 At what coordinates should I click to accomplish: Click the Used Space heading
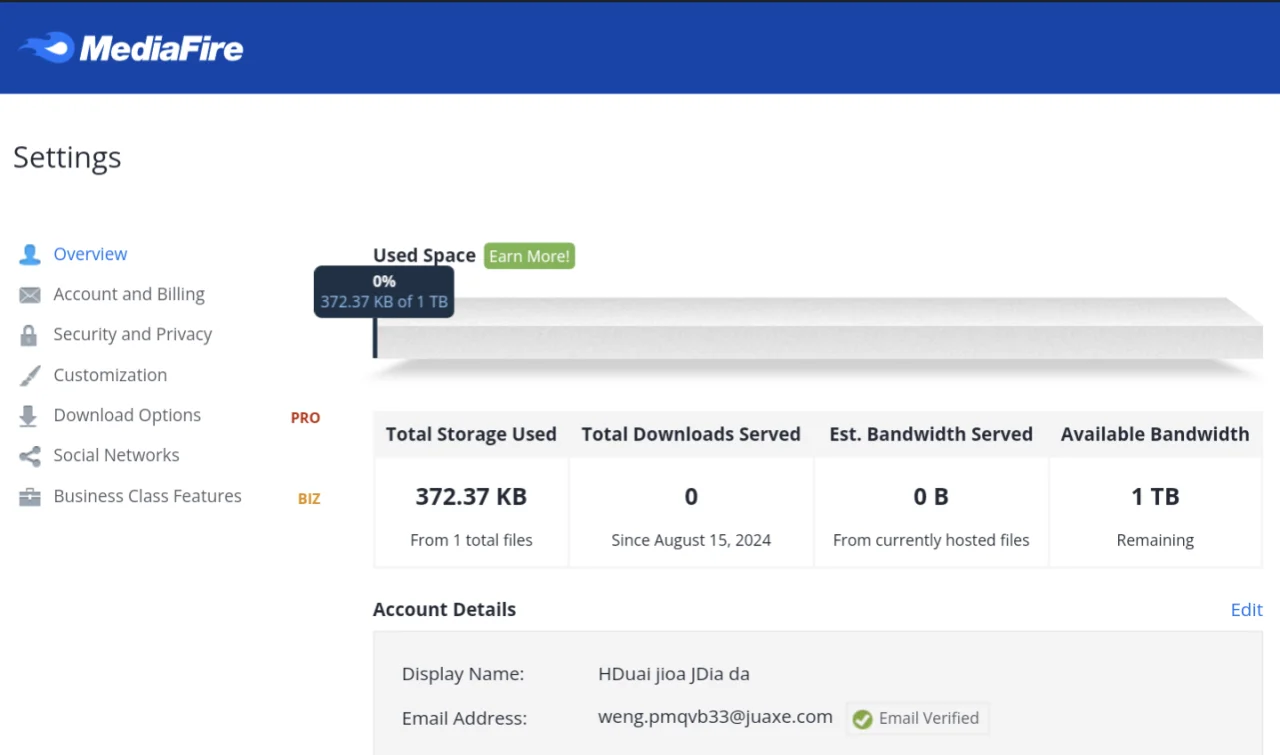coord(424,256)
